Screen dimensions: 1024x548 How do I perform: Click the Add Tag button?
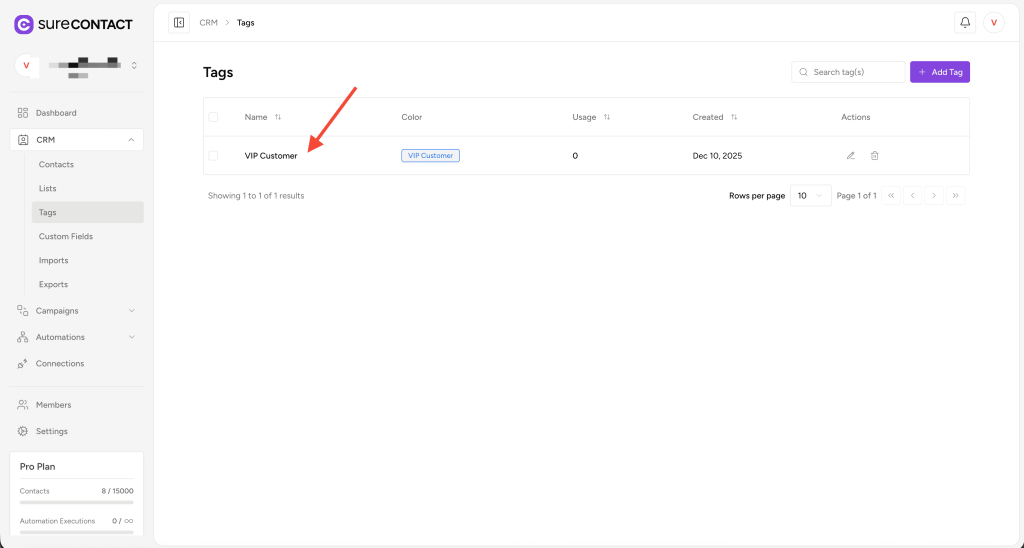coord(939,72)
